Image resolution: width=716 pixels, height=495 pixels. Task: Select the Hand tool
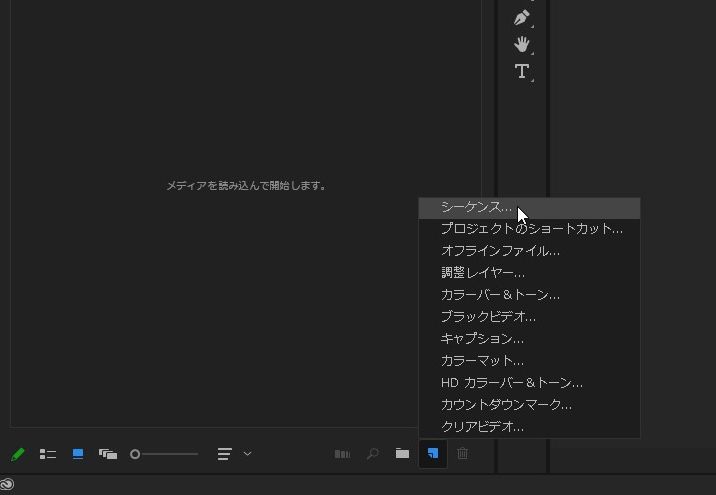click(521, 44)
